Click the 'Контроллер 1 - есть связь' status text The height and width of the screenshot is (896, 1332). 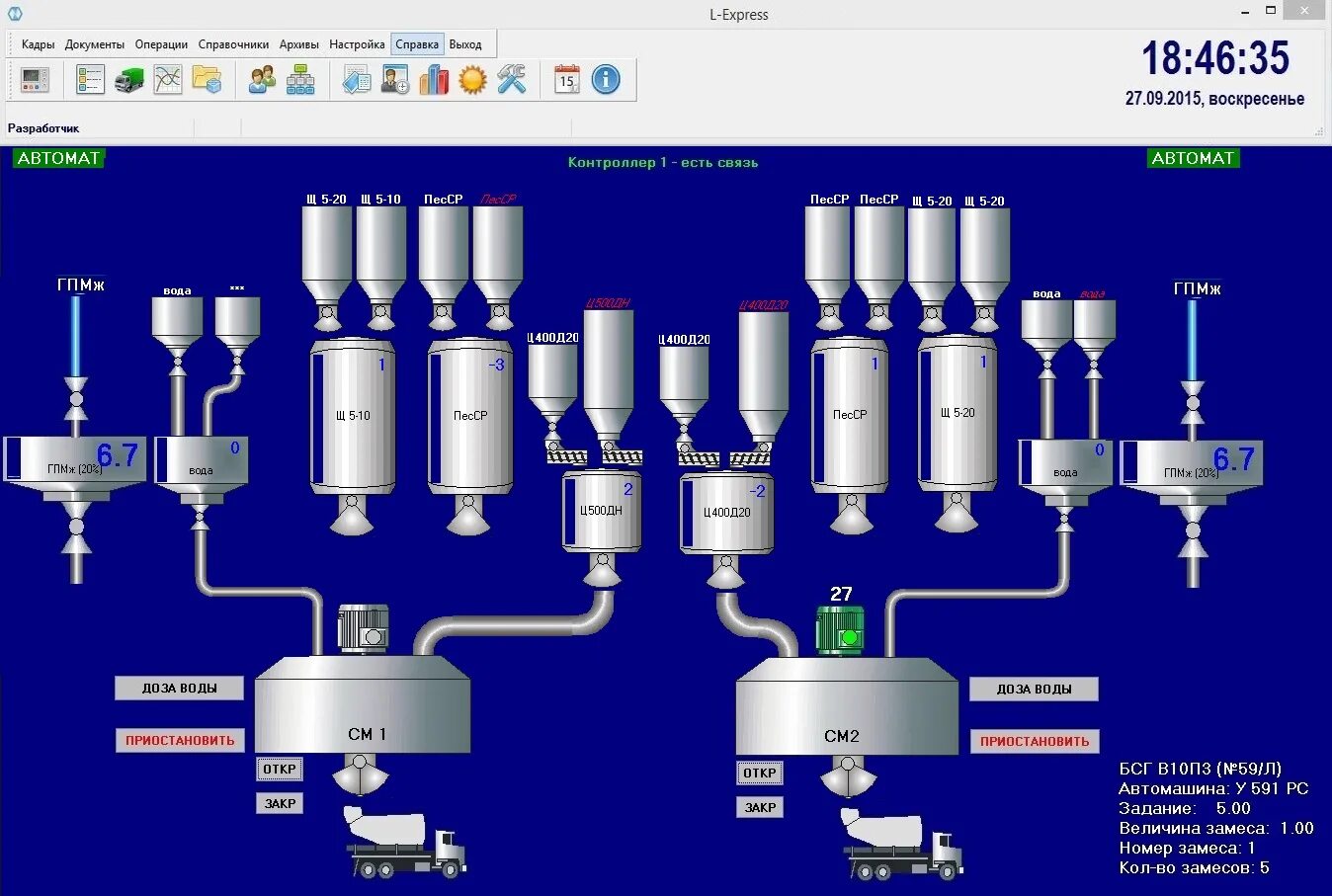[663, 163]
